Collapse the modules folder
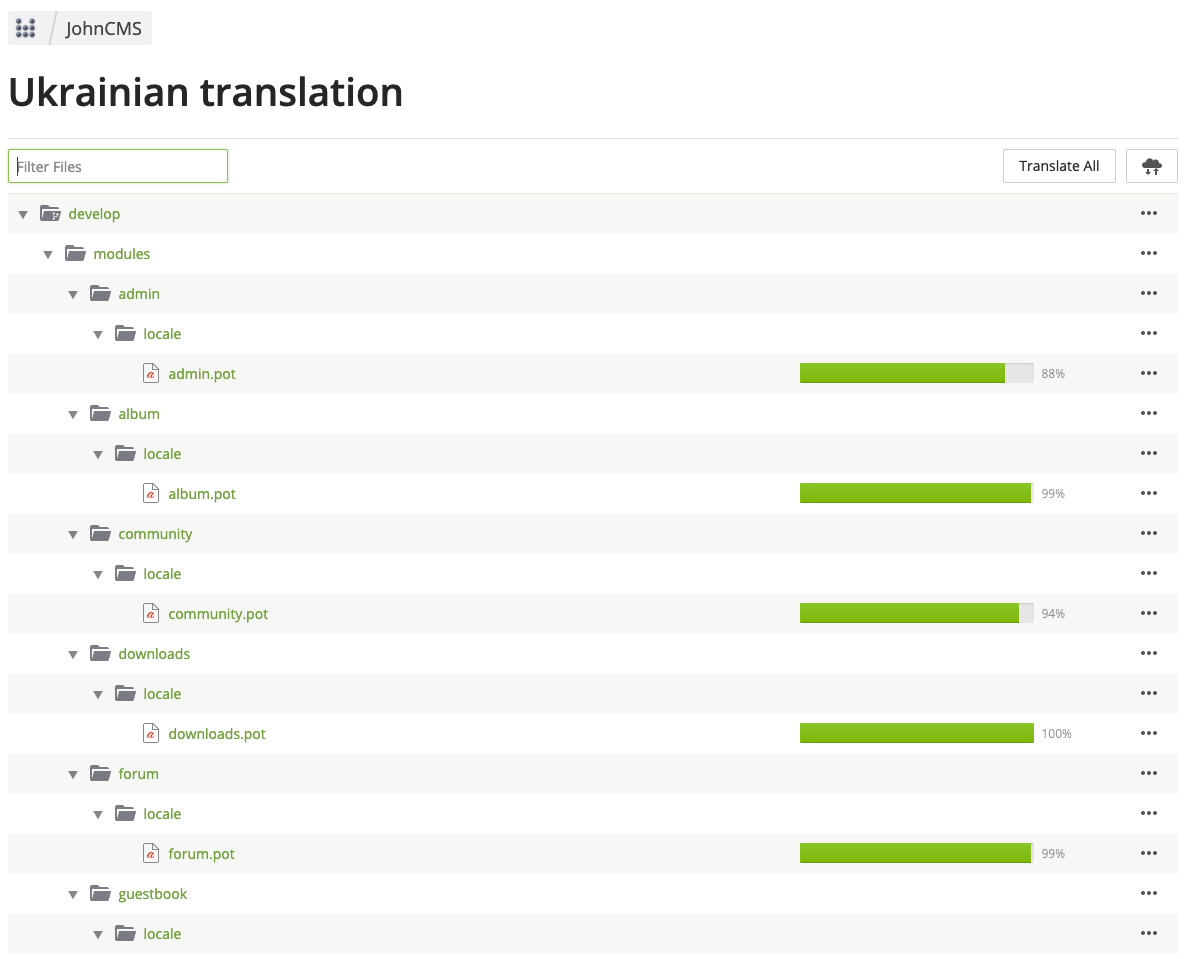1188x959 pixels. (x=48, y=255)
